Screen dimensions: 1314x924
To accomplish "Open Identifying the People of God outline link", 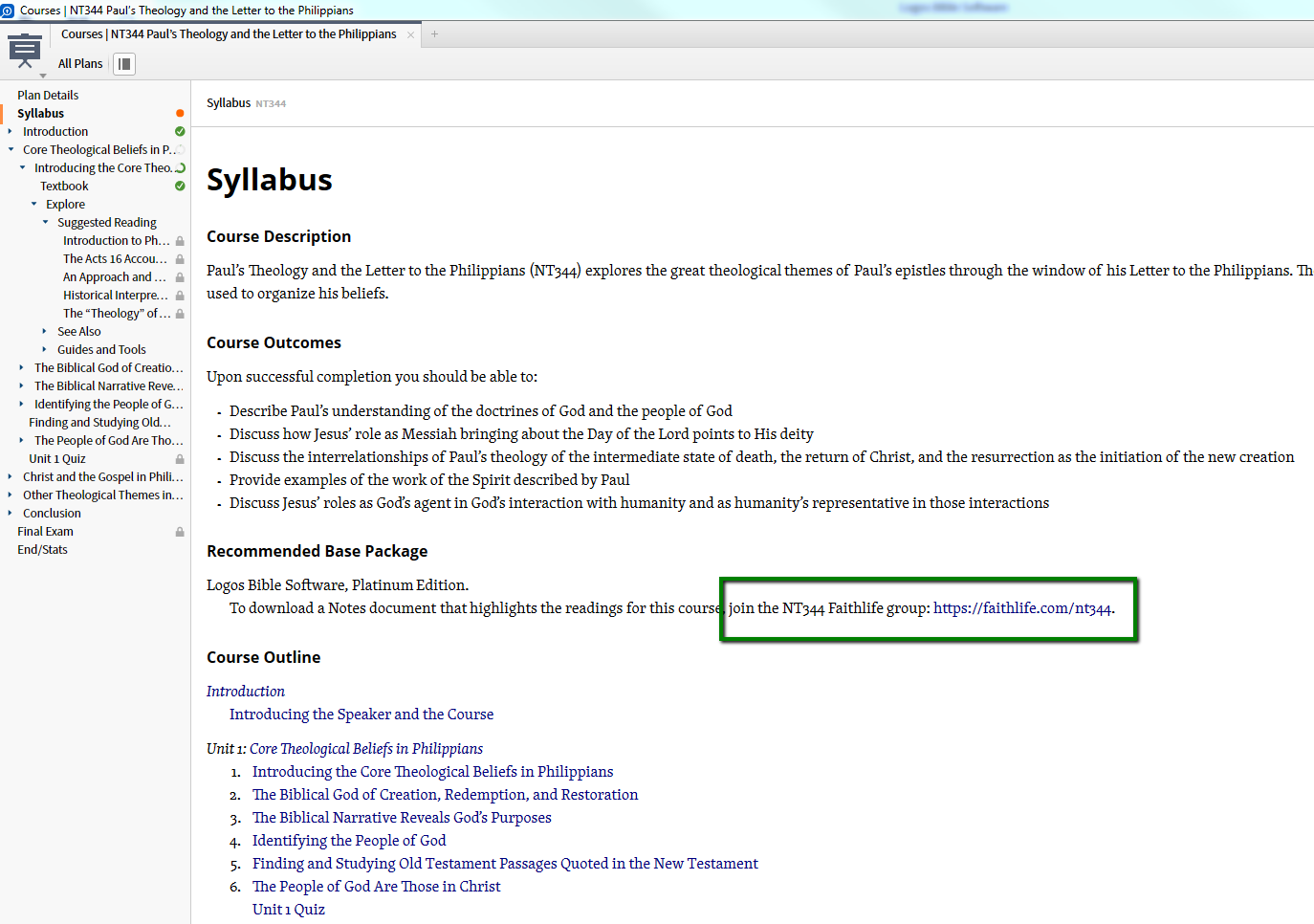I will (x=349, y=841).
